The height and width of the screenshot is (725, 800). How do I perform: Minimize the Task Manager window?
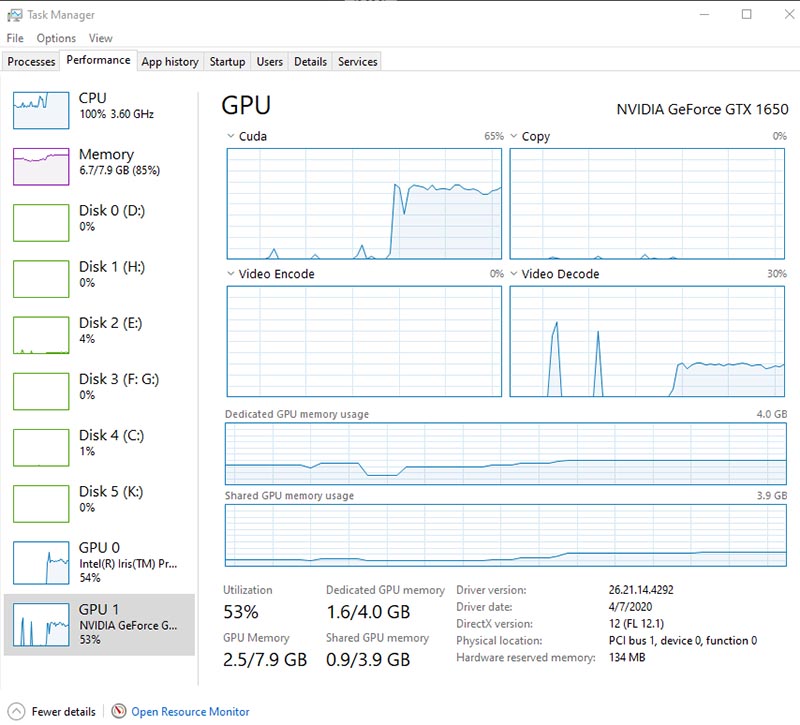click(x=705, y=14)
